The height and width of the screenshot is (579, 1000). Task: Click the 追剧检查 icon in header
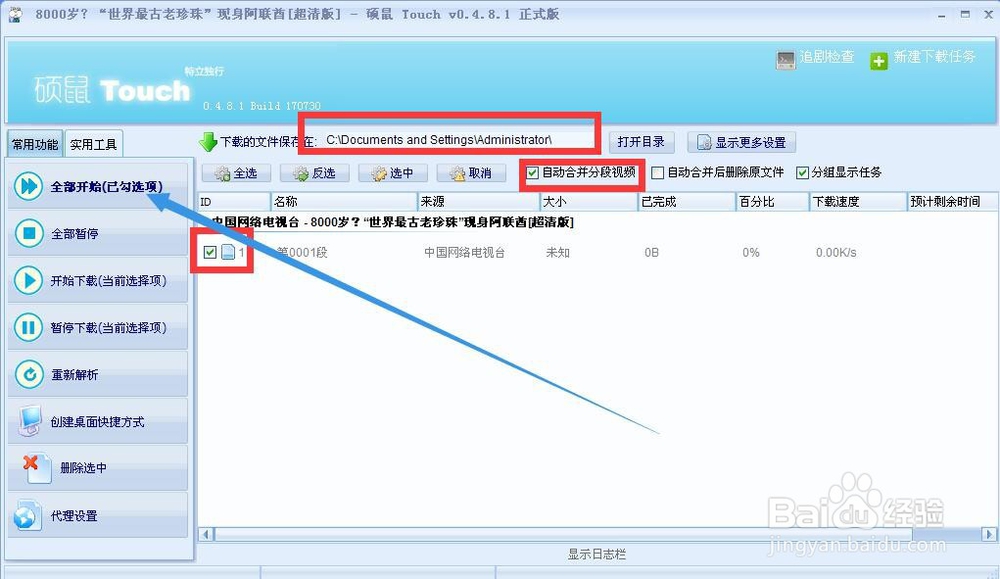coord(786,60)
